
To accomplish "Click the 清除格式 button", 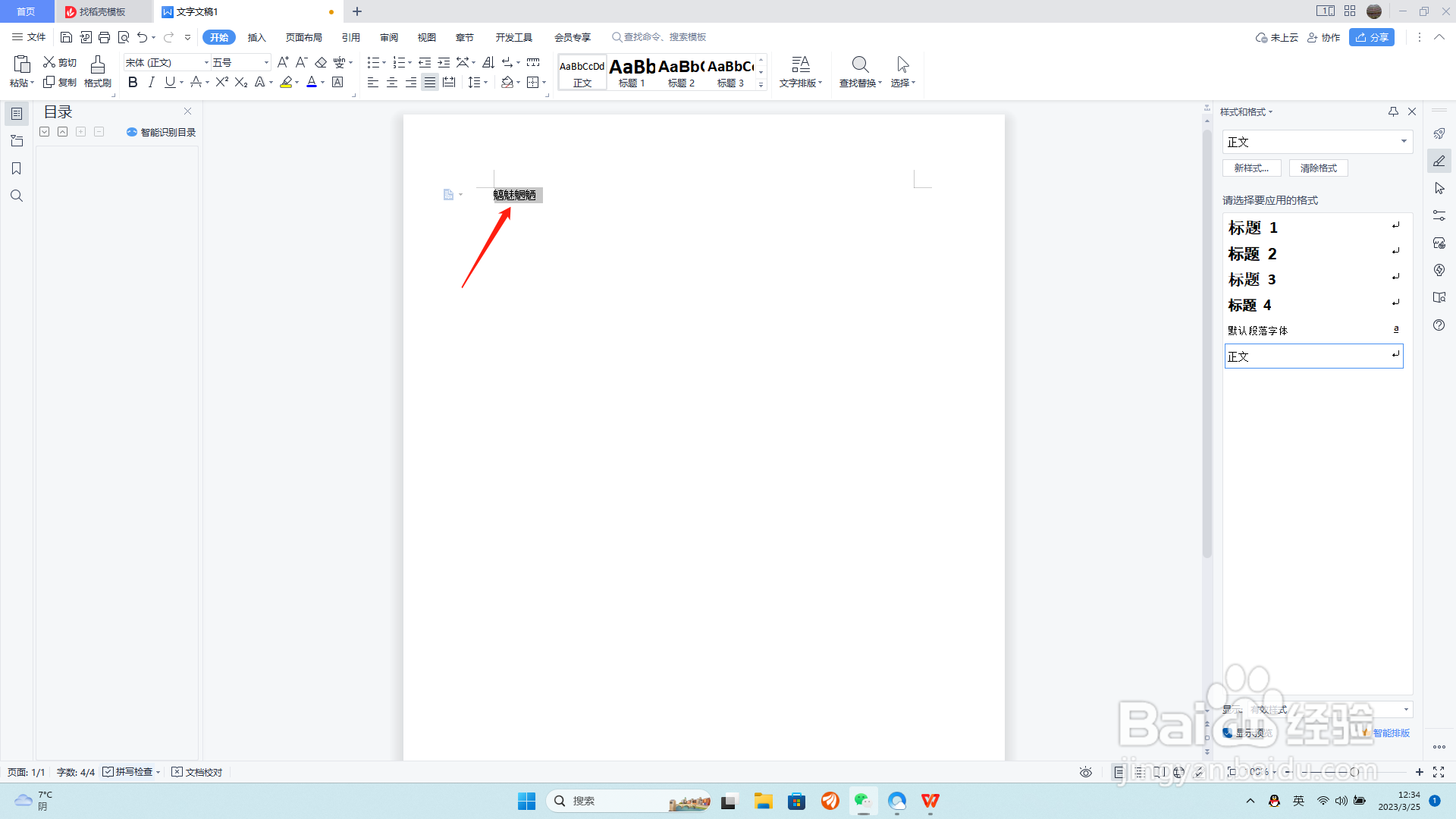I will coord(1318,168).
